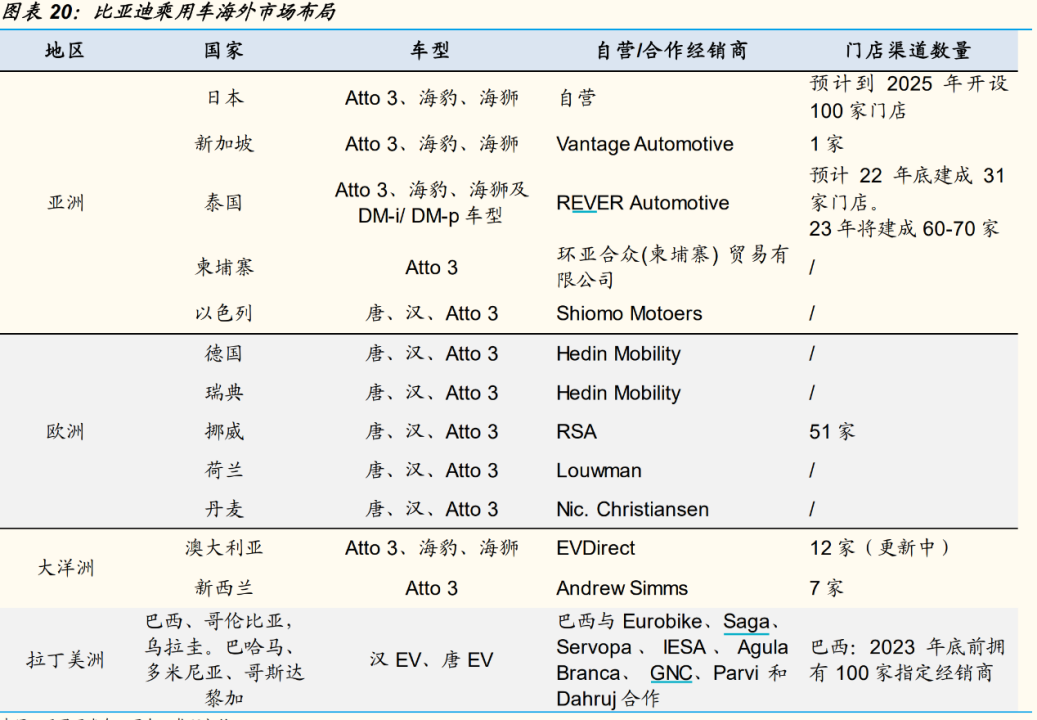Click the 国家 column header
The width and height of the screenshot is (1037, 720).
coord(224,50)
